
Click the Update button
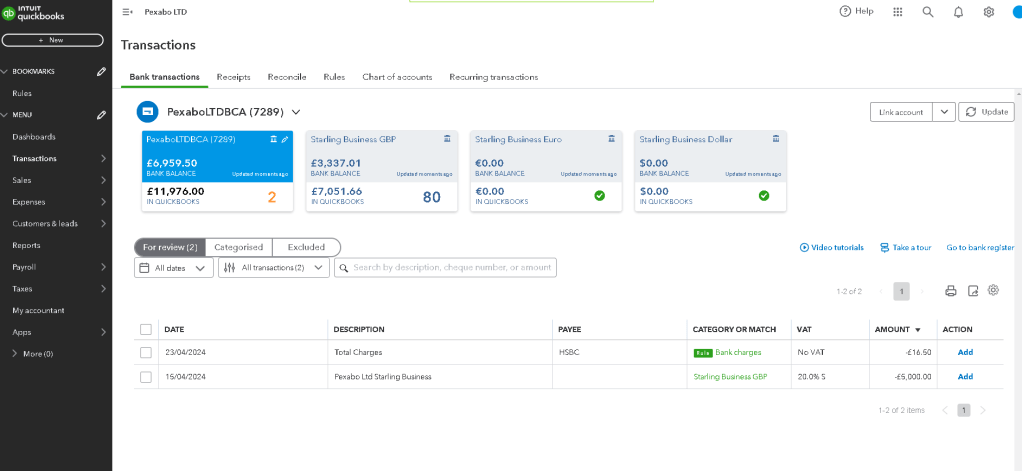click(986, 112)
